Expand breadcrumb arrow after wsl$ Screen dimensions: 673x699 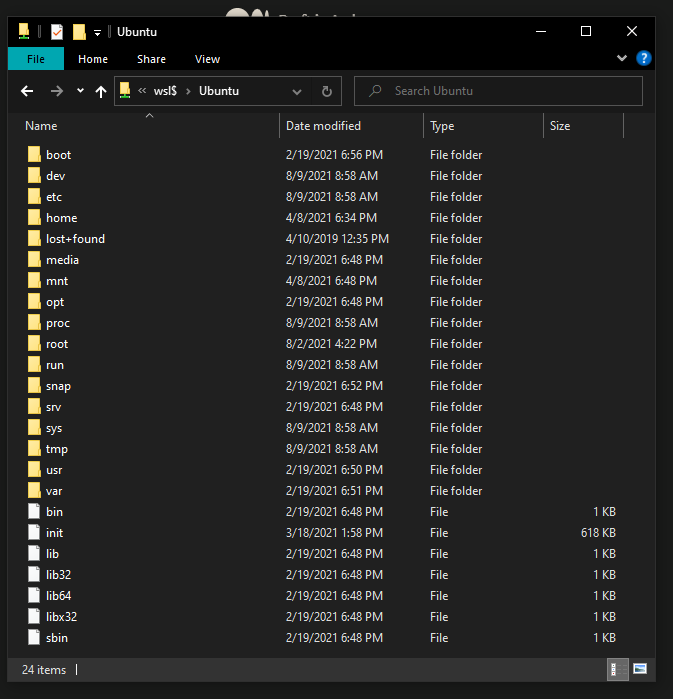(x=189, y=91)
